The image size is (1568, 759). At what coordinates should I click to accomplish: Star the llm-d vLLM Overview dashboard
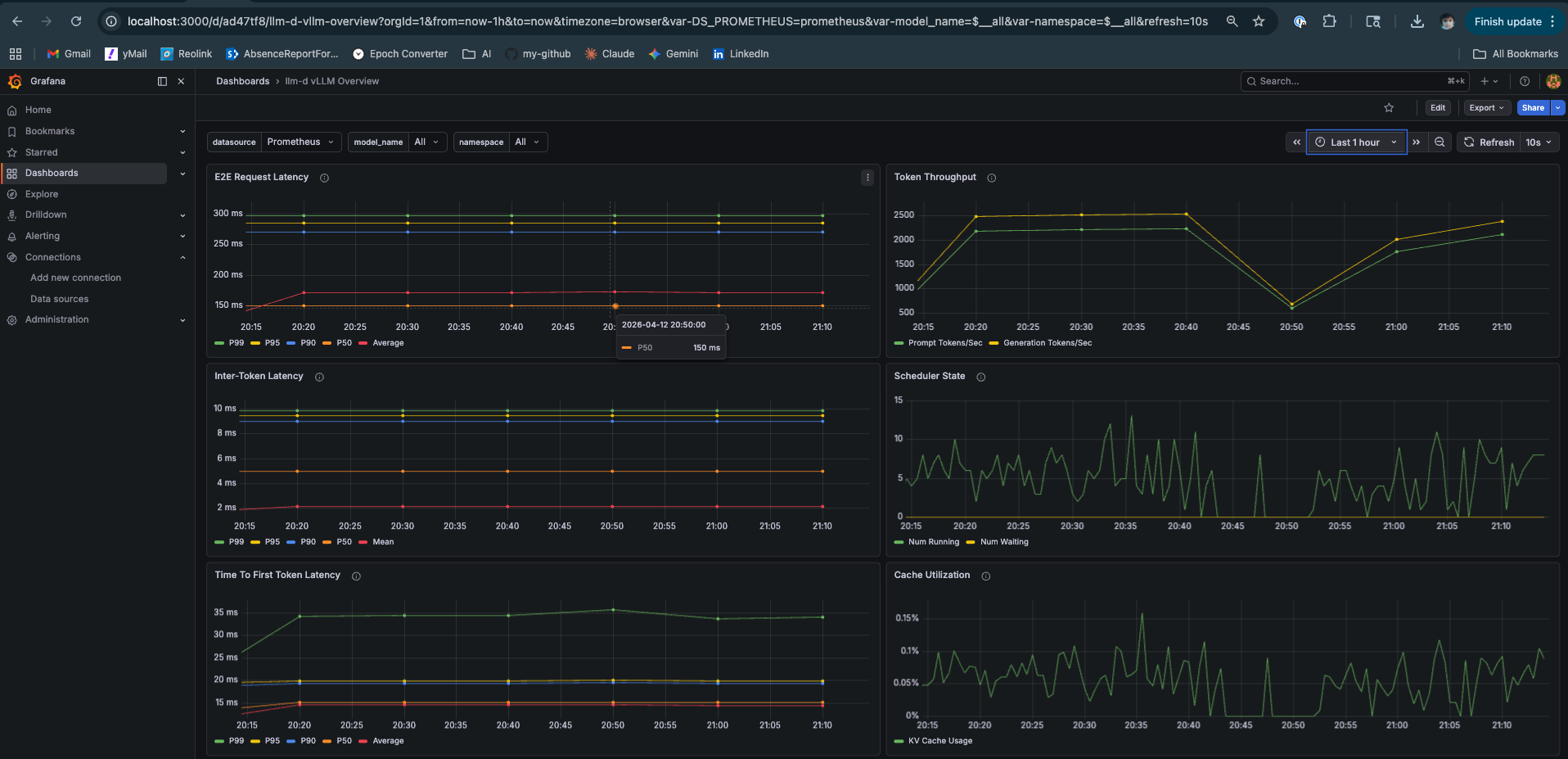tap(1389, 107)
